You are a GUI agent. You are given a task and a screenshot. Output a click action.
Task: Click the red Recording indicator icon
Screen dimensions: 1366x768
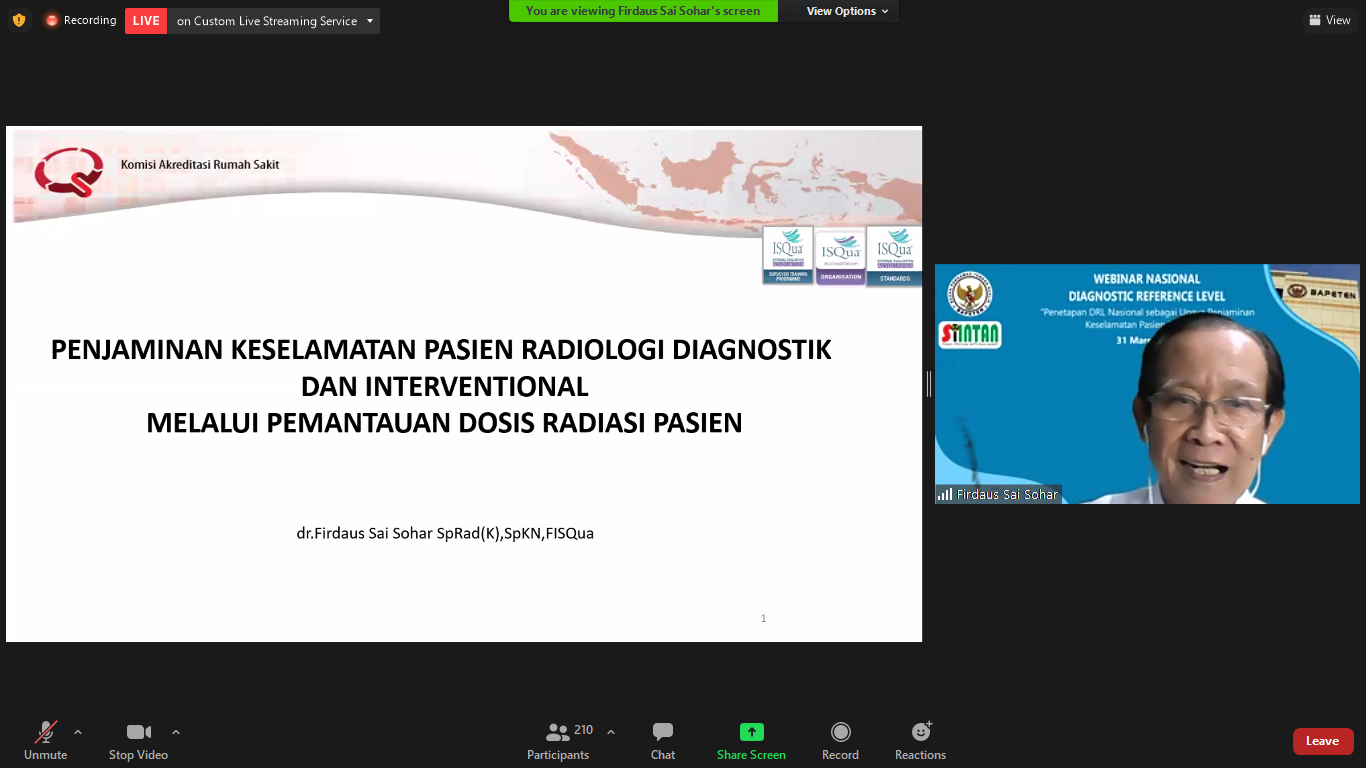pos(52,20)
